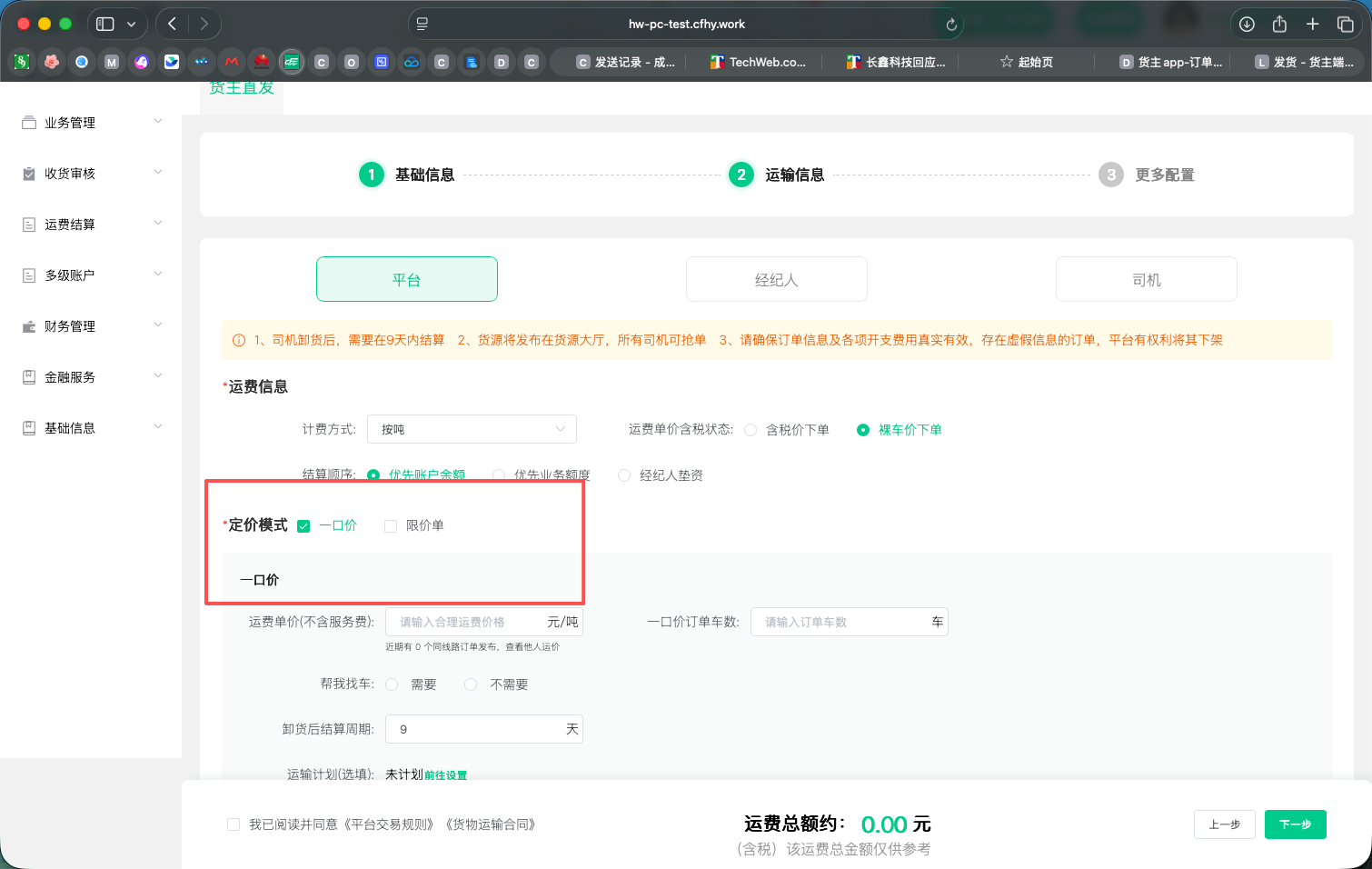Open the blue bird pinned tab
The height and width of the screenshot is (869, 1372).
coord(172,62)
